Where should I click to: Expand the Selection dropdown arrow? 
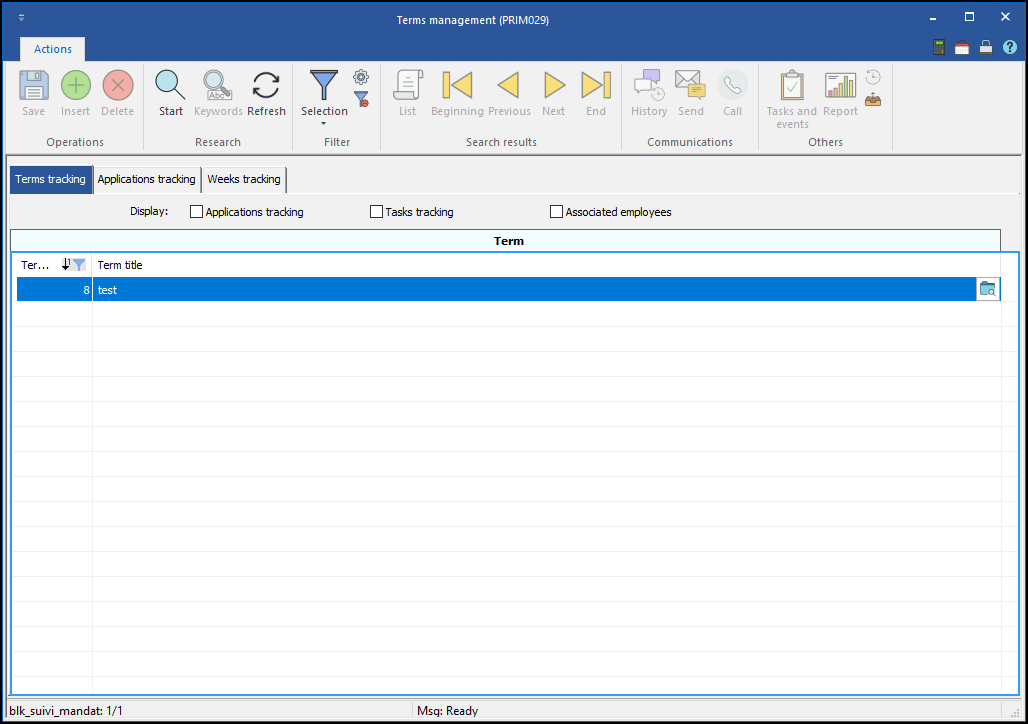coord(323,124)
